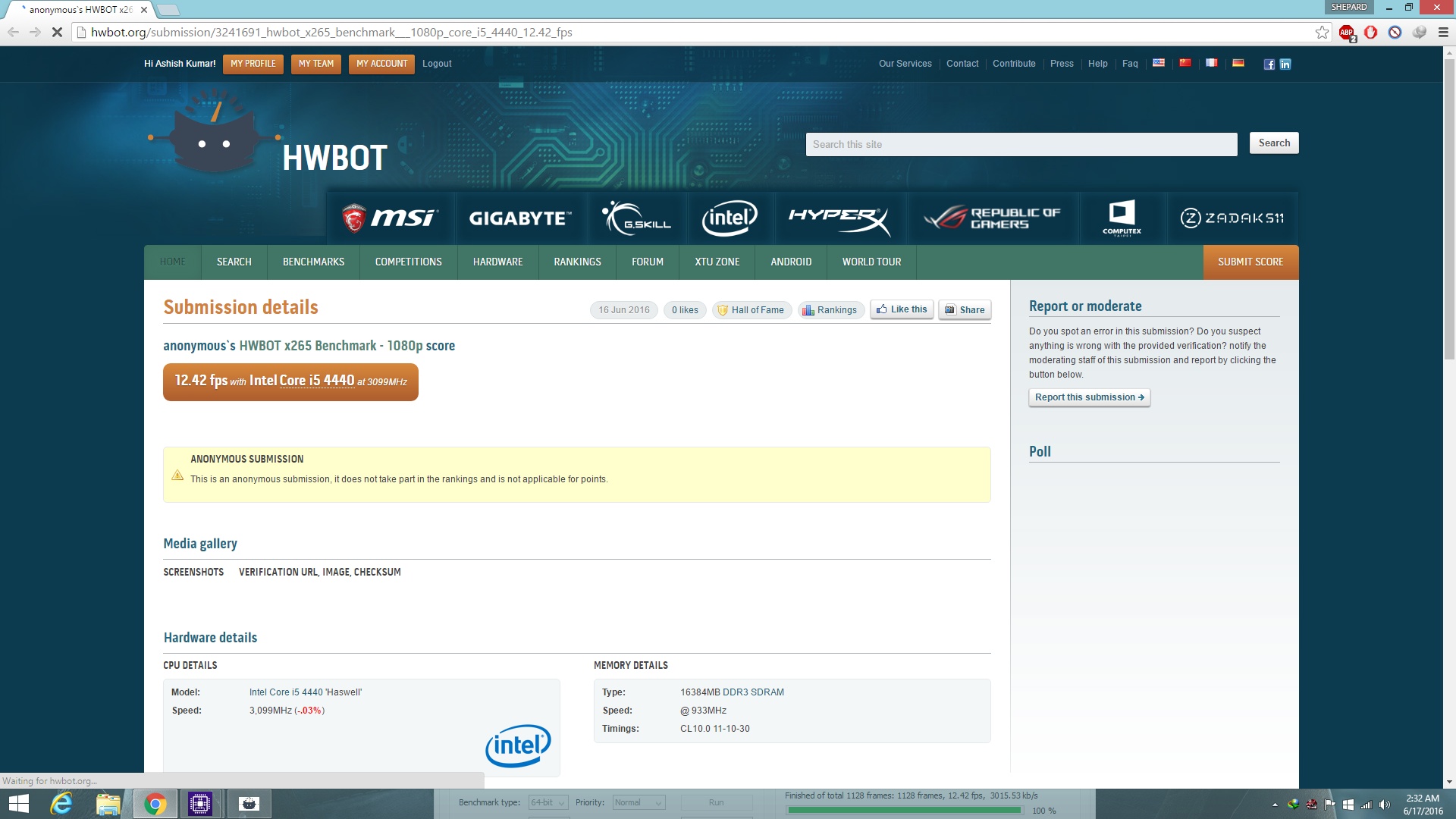Open the COMPETITIONS nav menu
1456x819 pixels.
(x=408, y=262)
